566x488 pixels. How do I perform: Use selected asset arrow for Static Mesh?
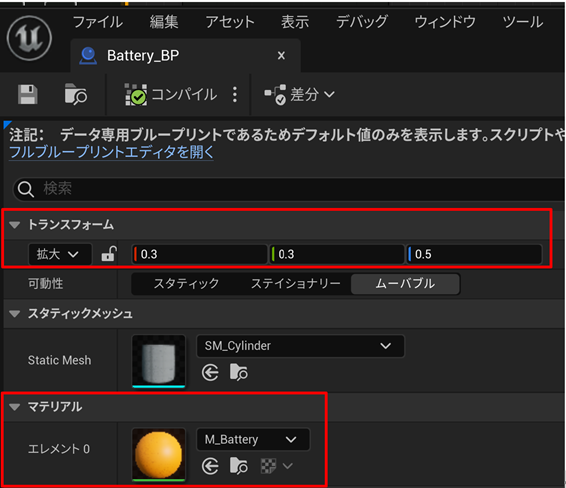tap(210, 372)
